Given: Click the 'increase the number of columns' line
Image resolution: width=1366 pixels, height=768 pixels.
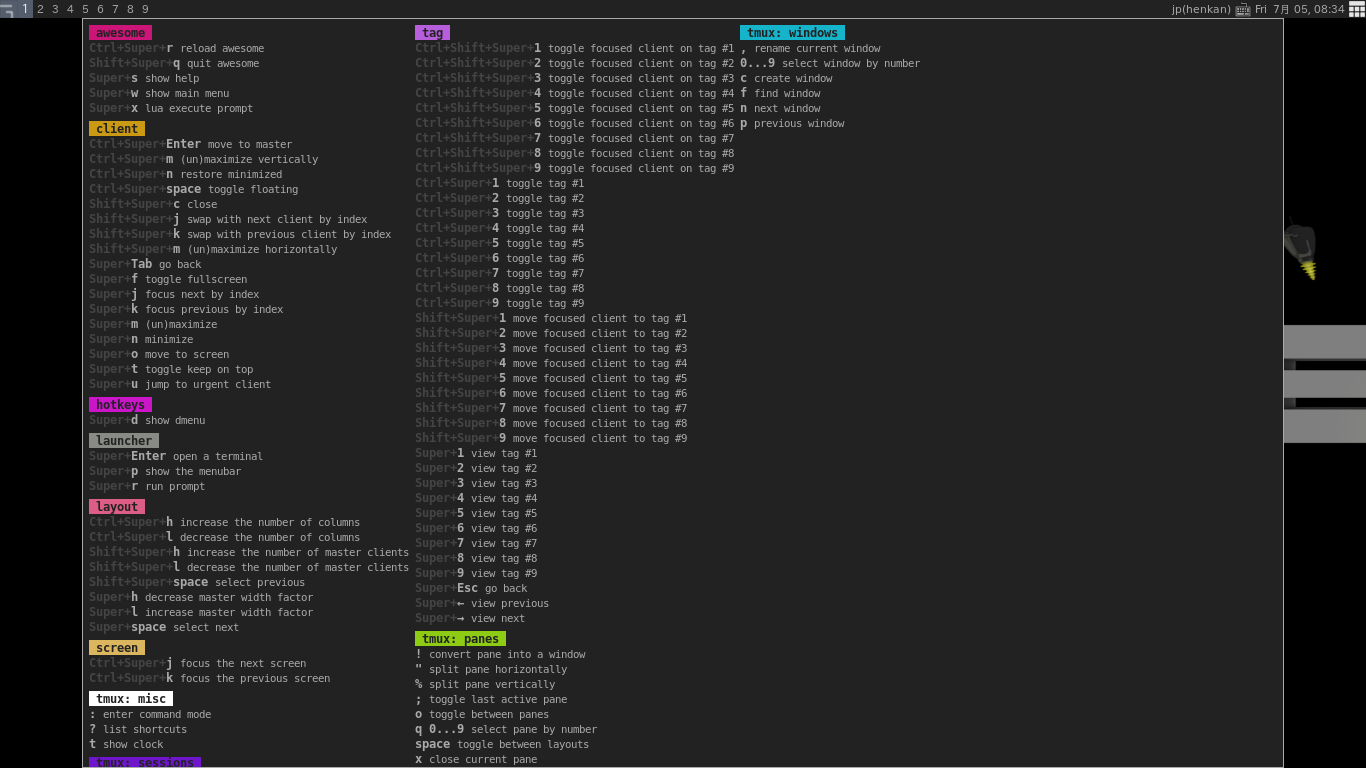Looking at the screenshot, I should click(225, 522).
